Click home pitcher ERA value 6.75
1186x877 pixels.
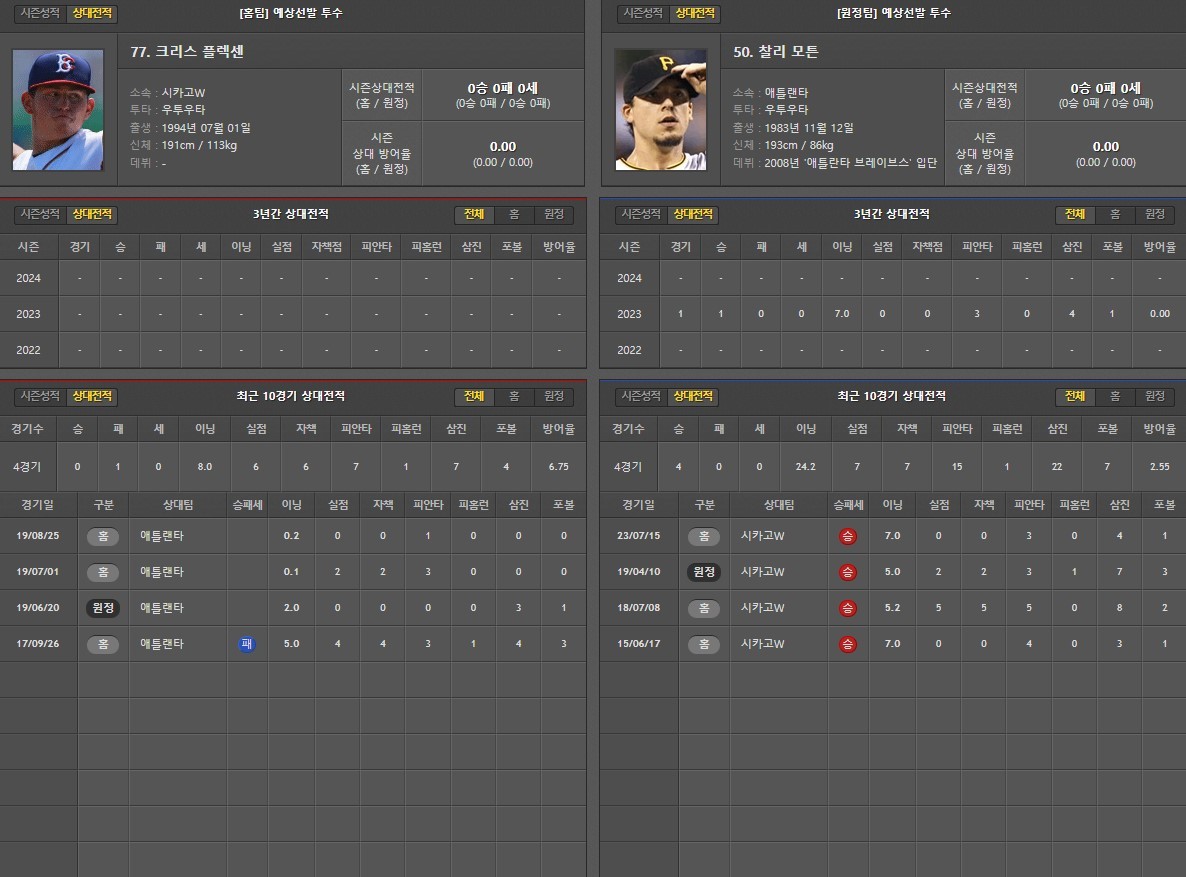[558, 467]
